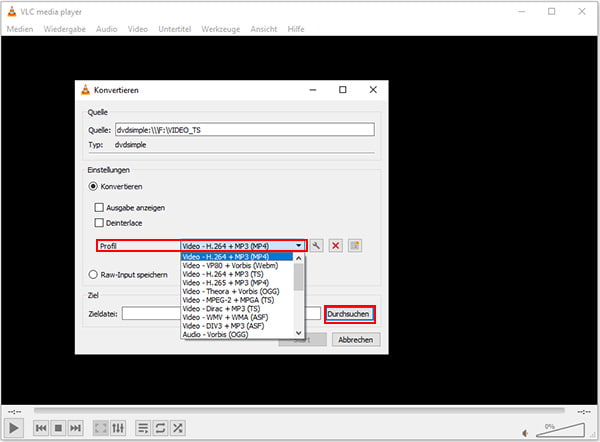The height and width of the screenshot is (442, 600).
Task: Choose Video - Dirac + MP3 (TS) profile
Action: click(237, 308)
